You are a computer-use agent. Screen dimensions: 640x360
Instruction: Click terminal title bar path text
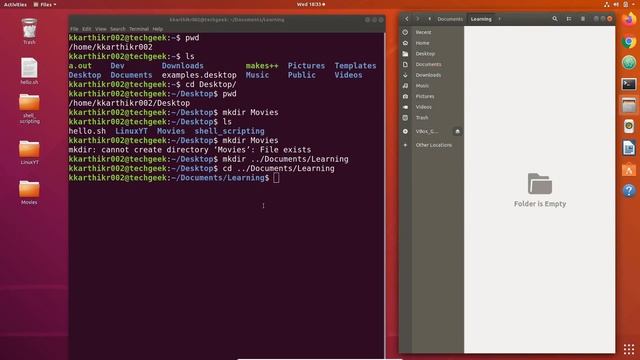[x=227, y=20]
